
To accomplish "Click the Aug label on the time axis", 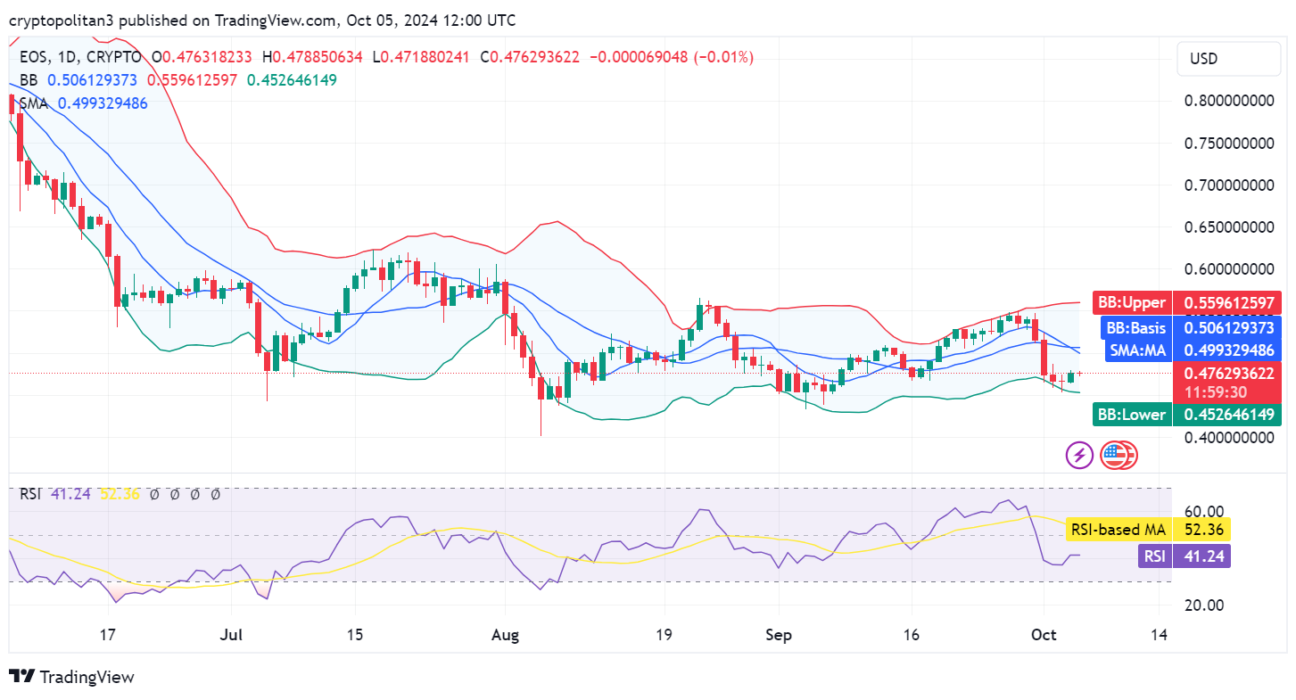I will [x=505, y=634].
